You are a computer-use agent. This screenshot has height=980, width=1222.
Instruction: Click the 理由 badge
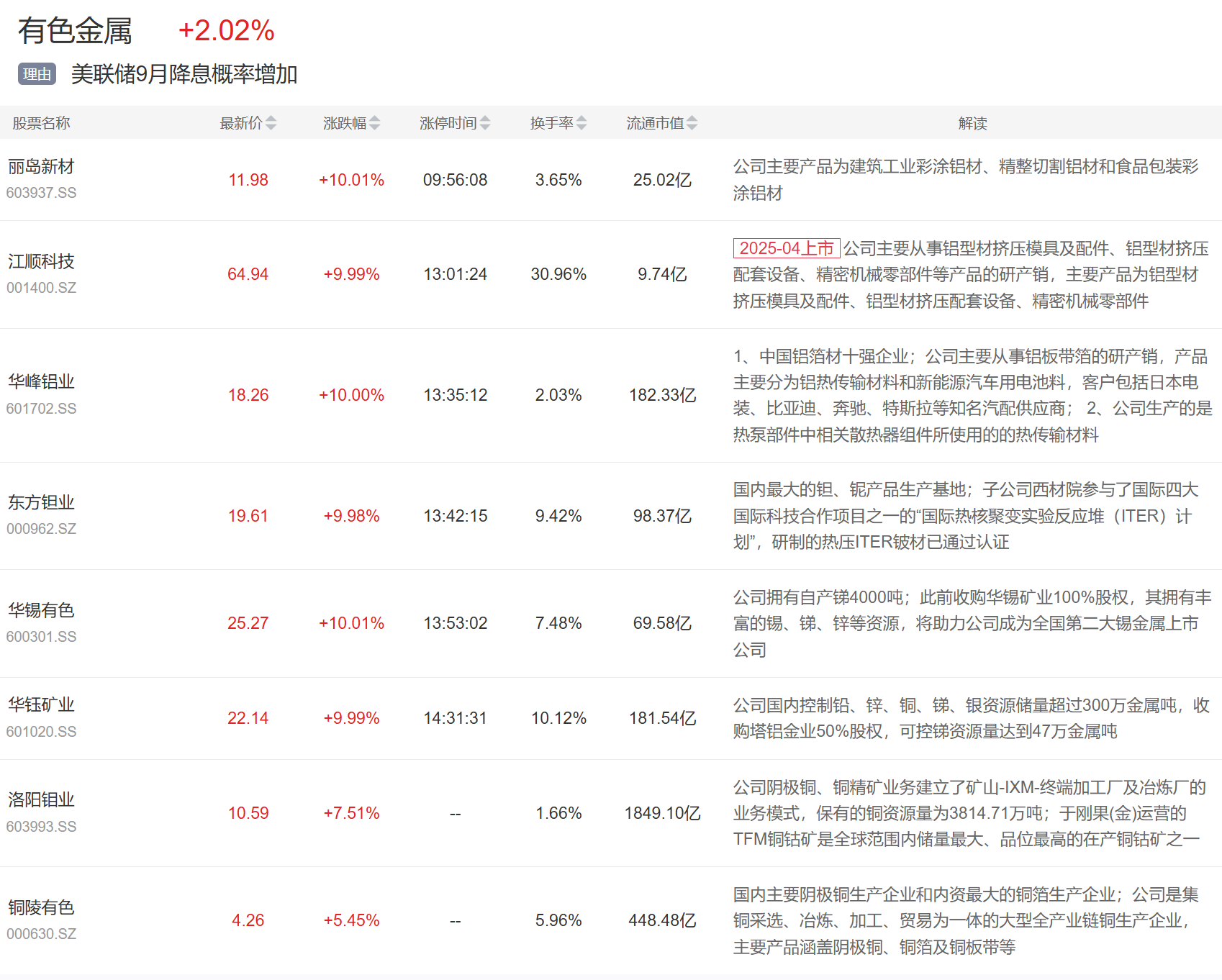(x=37, y=74)
